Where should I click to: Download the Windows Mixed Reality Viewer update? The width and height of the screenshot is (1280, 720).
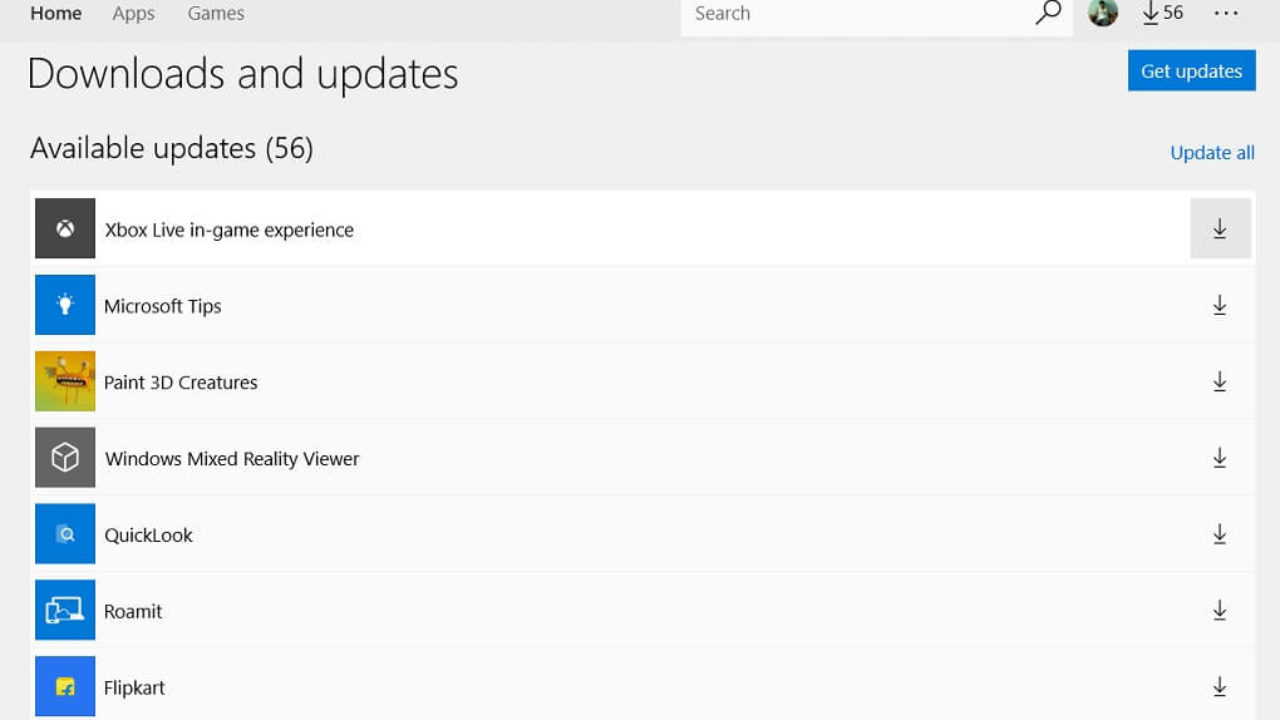1220,458
